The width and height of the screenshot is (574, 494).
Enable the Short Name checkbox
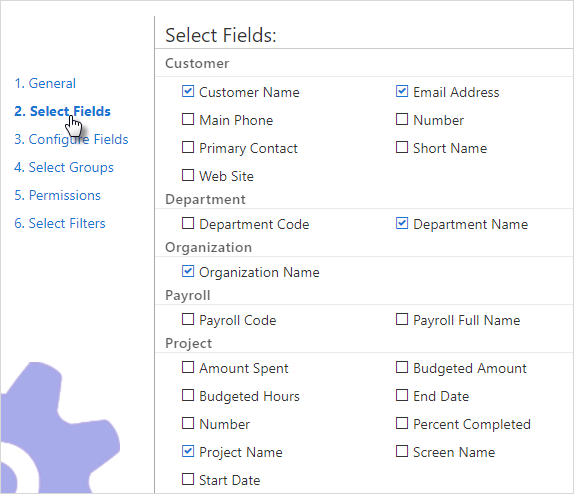[x=402, y=147]
